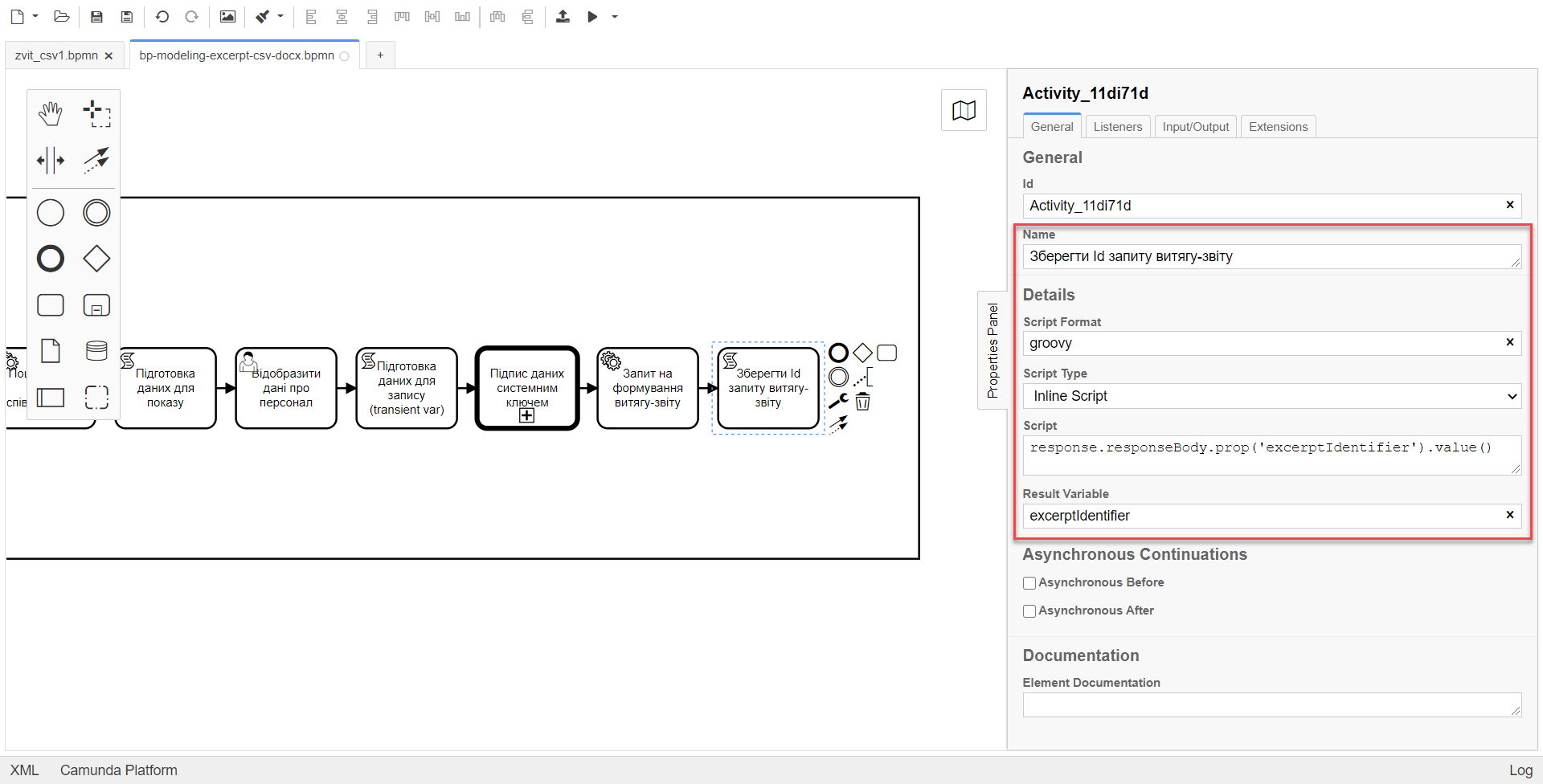Select the 'Підпис даних системним ключем' subprocess
The image size is (1543, 784).
coord(527,388)
